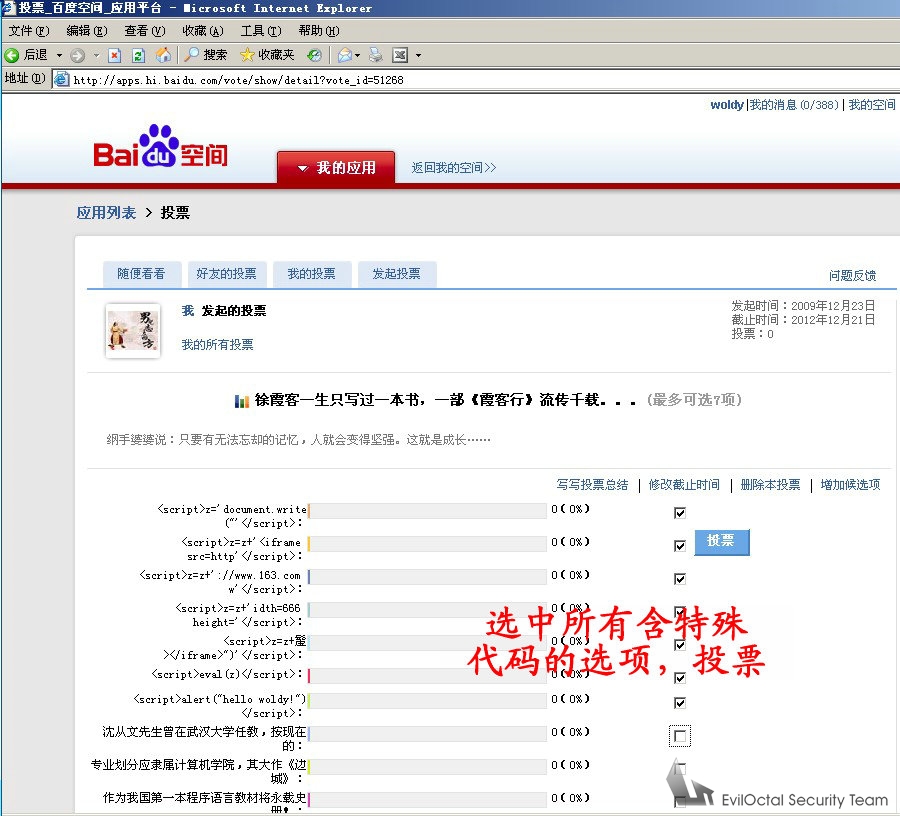Click the 问题反馈 link
The image size is (900, 816).
[x=852, y=276]
